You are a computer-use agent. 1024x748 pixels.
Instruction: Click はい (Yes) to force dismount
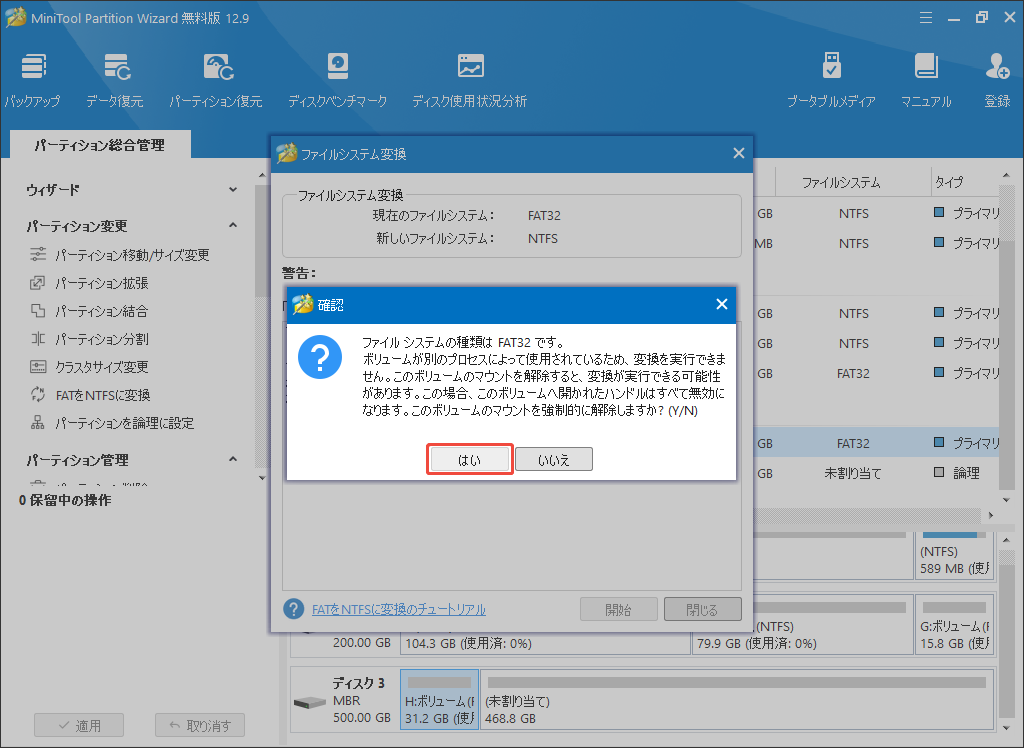(470, 459)
